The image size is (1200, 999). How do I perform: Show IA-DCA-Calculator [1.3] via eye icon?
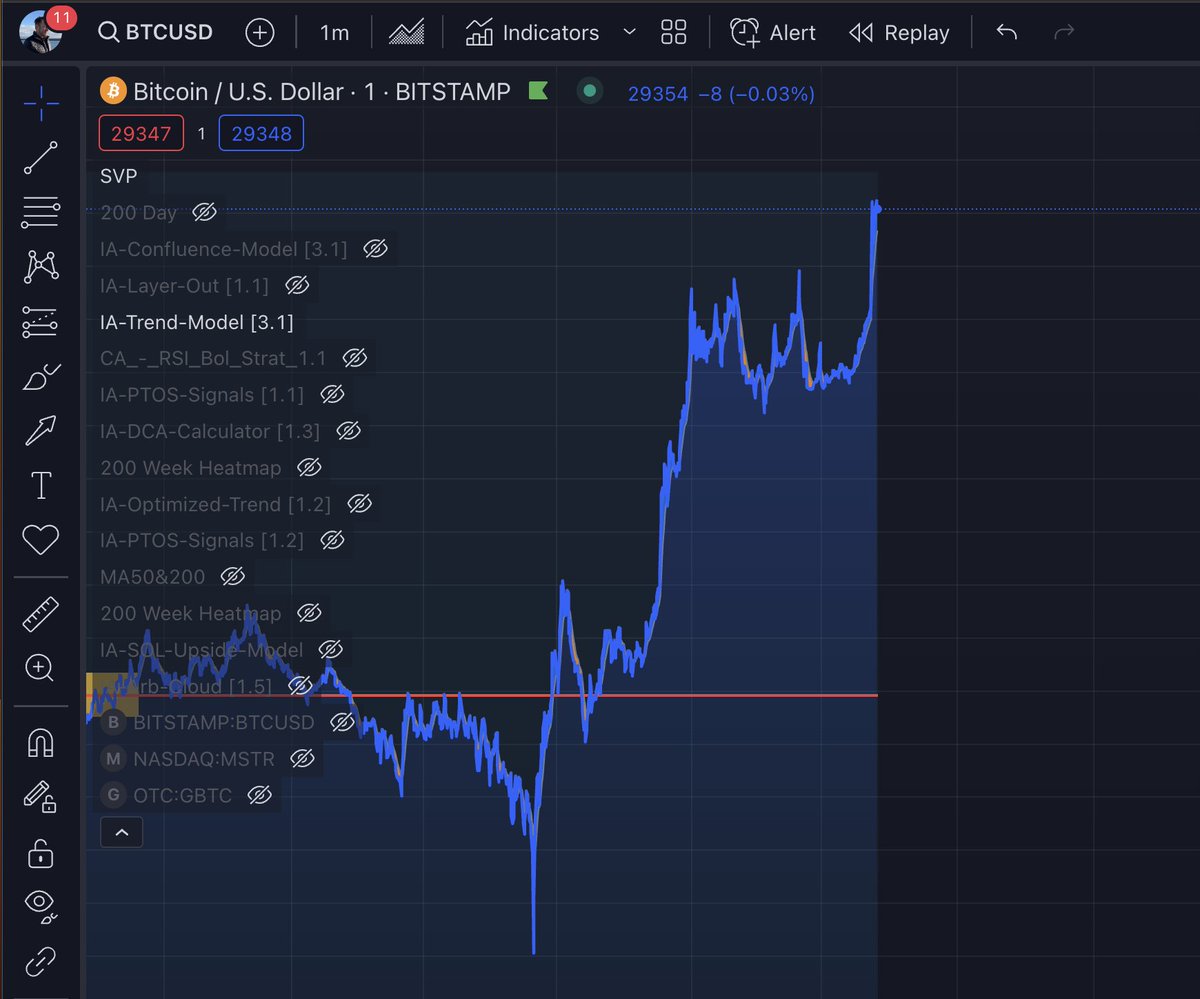pos(348,431)
